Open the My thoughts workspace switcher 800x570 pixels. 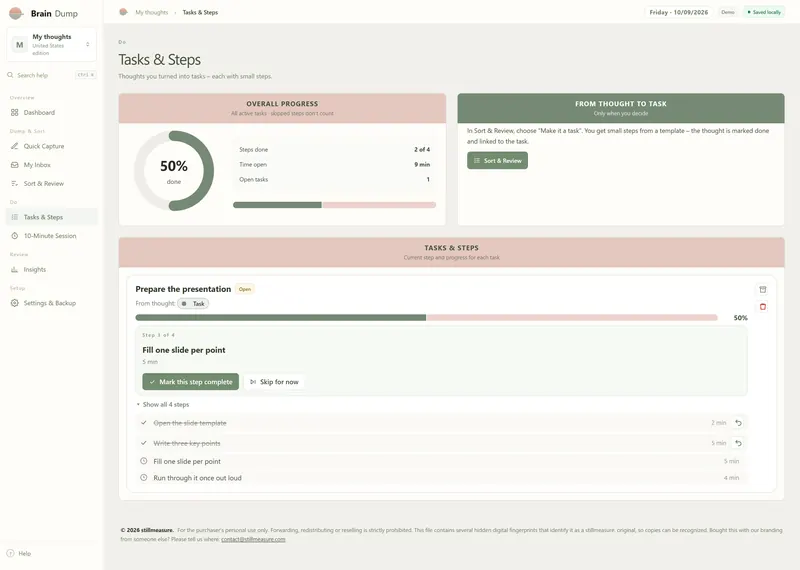click(x=52, y=44)
